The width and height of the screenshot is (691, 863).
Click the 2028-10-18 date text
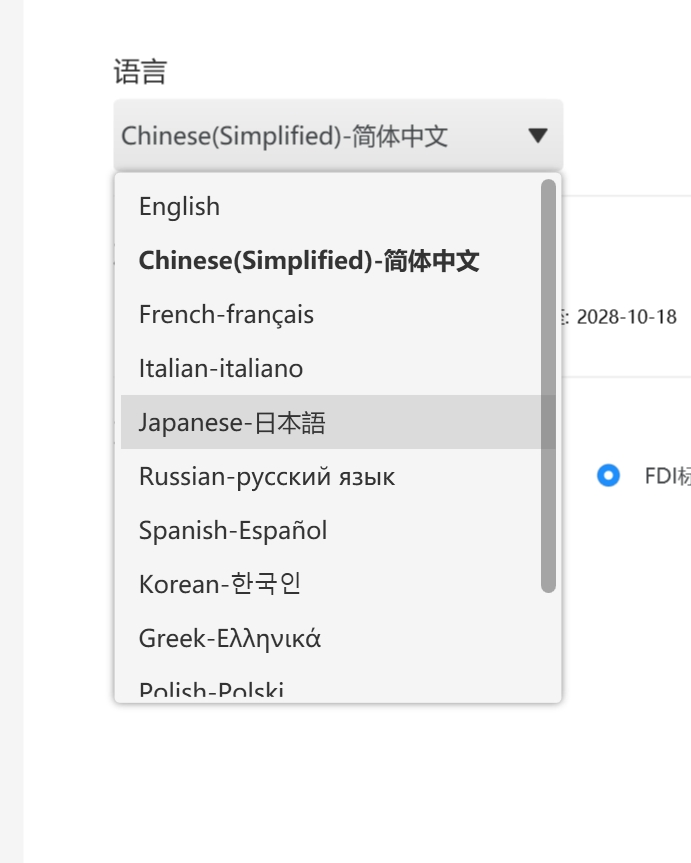pos(626,318)
